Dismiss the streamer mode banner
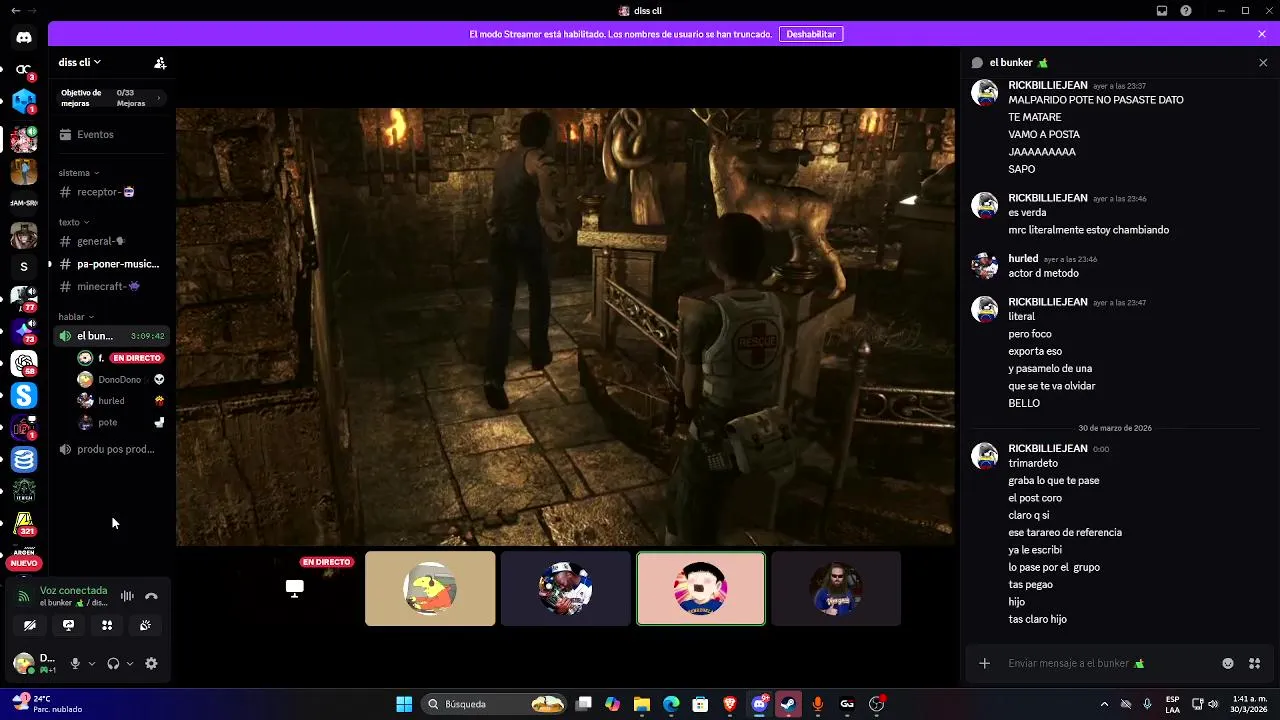The image size is (1280, 720). 1262,34
